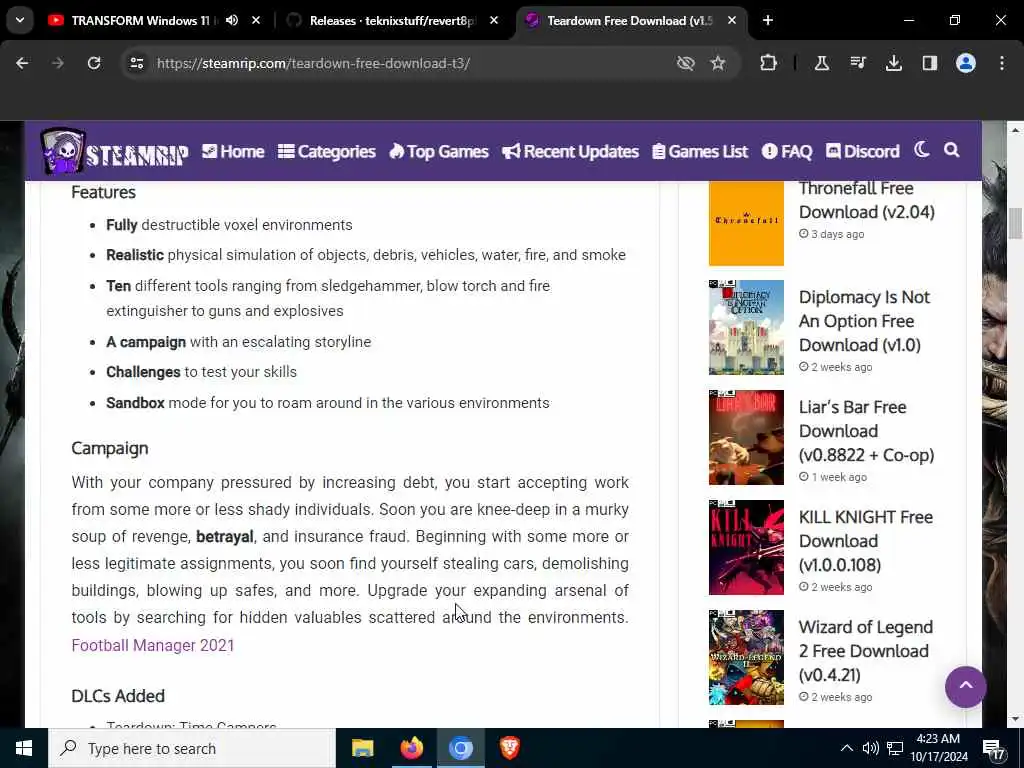Open the browser Downloads icon
This screenshot has width=1024, height=768.
[893, 63]
